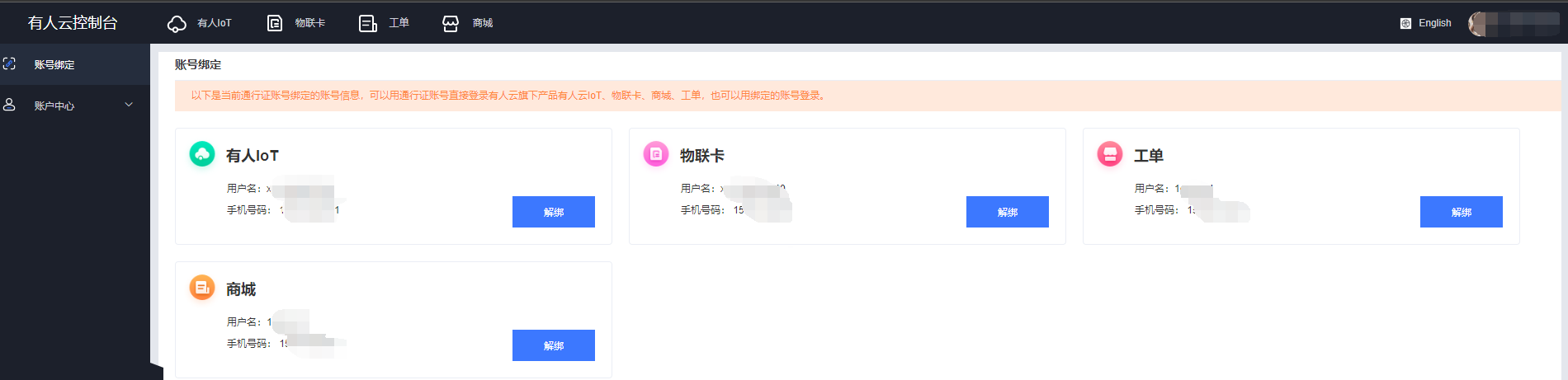Unbind the 有人IoT account with 解绑
Viewport: 1568px width, 380px height.
click(x=554, y=212)
